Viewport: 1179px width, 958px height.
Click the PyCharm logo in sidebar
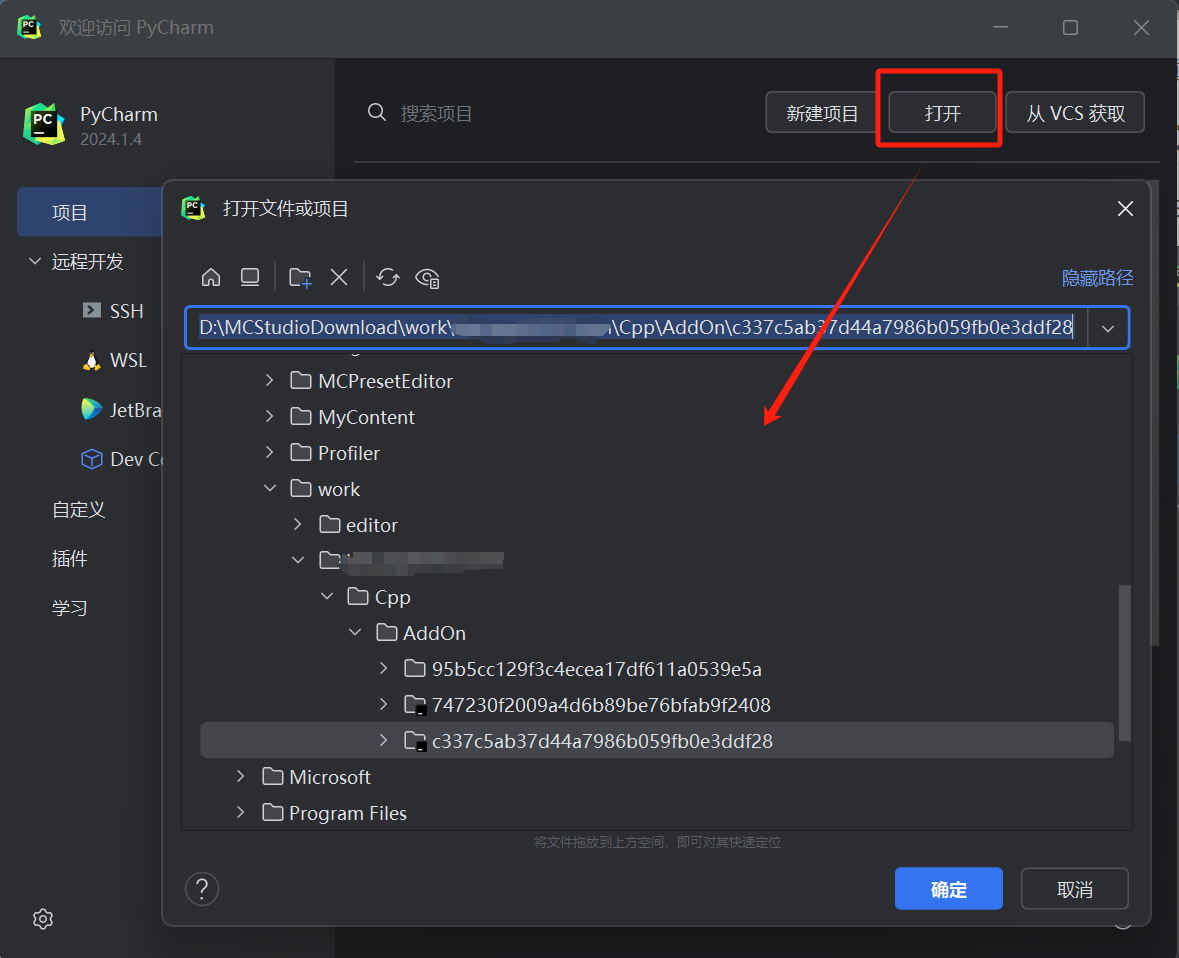[44, 125]
